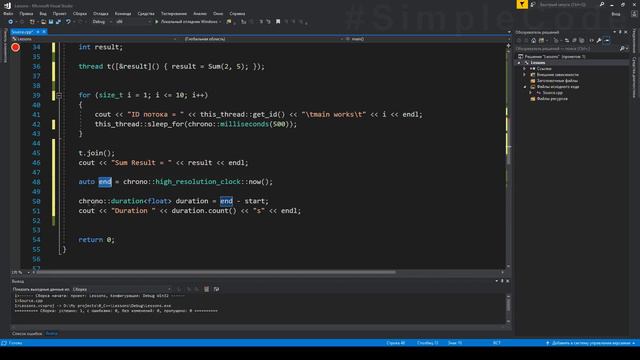
Task: Click the Save All toolbar icon
Action: (x=58, y=22)
